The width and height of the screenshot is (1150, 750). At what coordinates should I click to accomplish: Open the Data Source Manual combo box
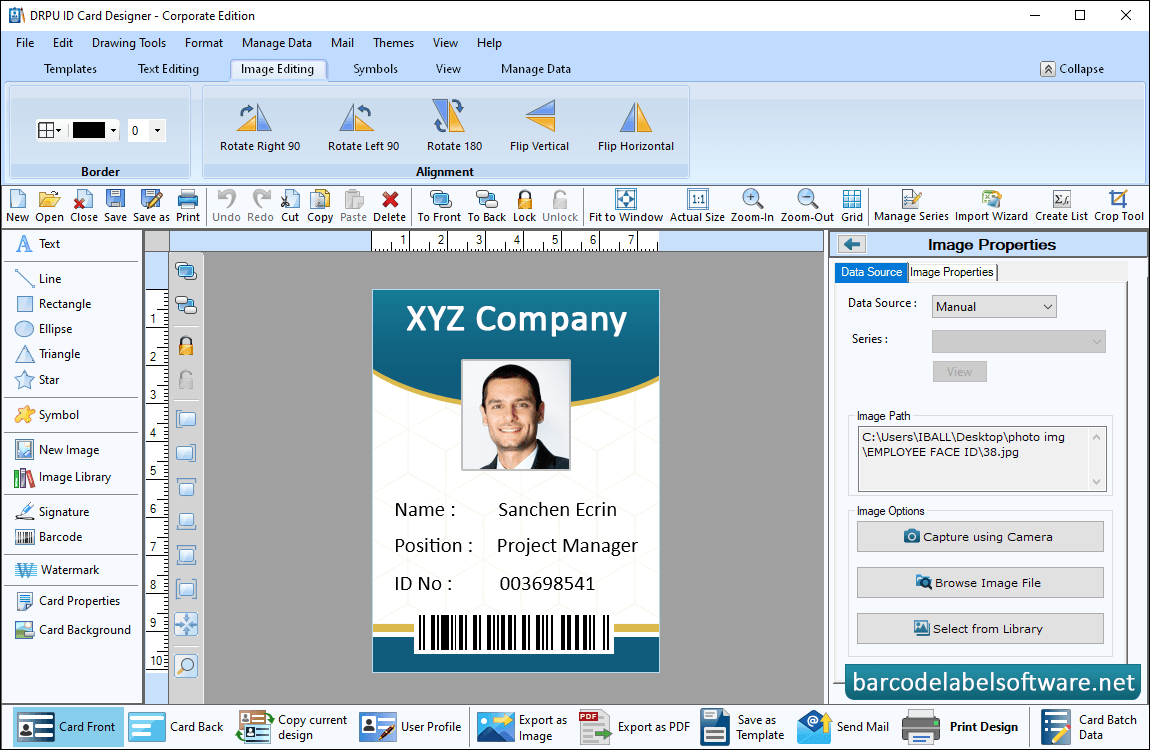coord(994,306)
